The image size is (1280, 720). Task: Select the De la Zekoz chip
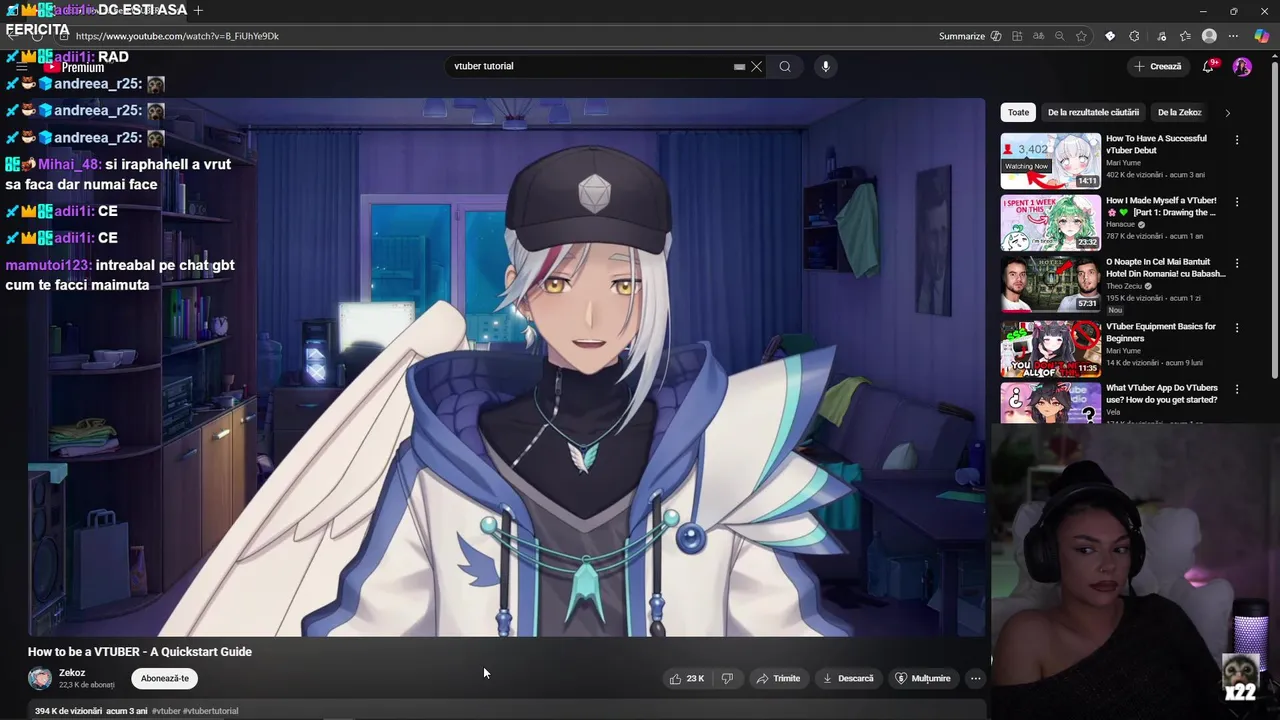point(1179,112)
